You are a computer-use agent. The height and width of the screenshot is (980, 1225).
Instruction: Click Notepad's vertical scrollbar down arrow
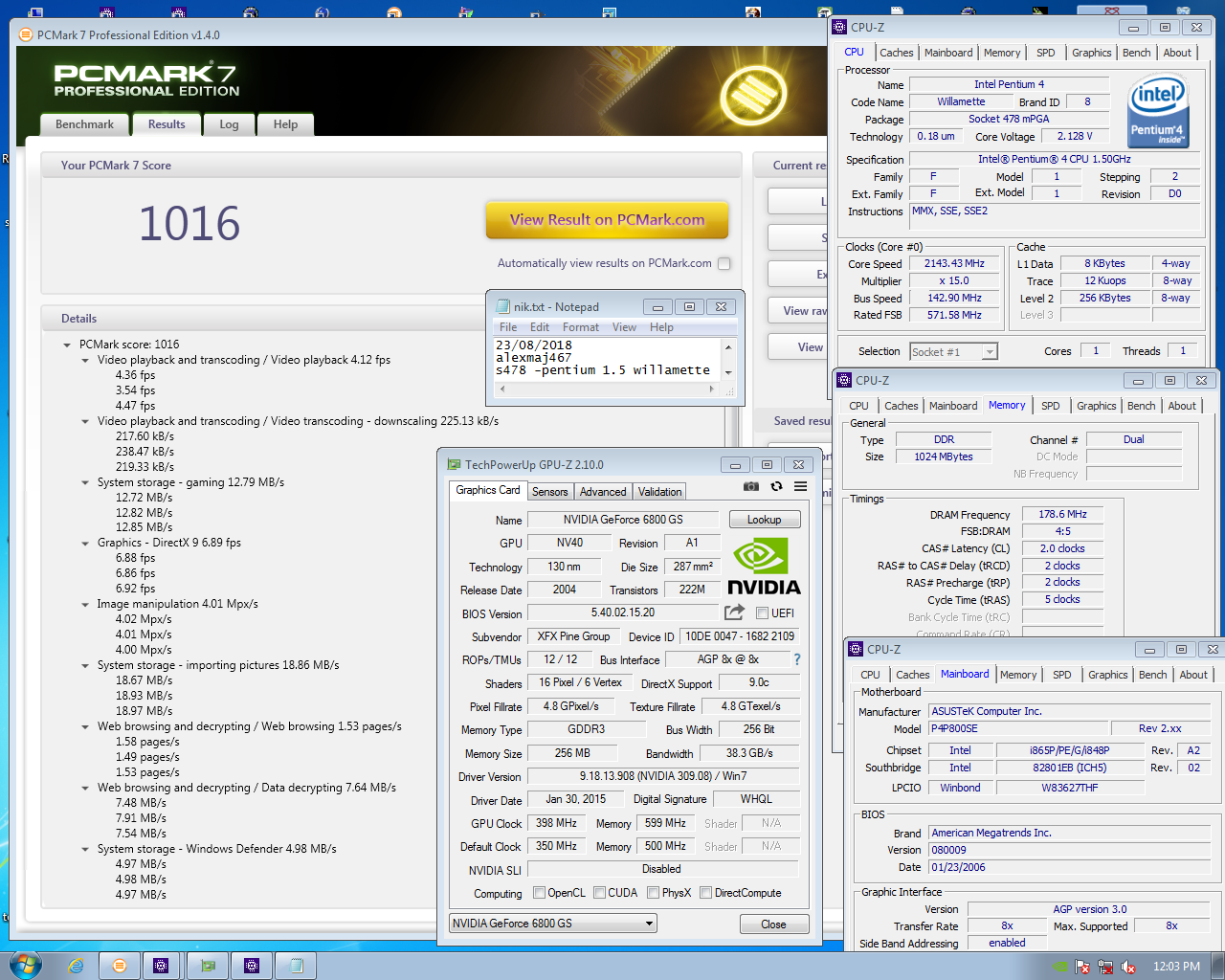click(x=728, y=372)
